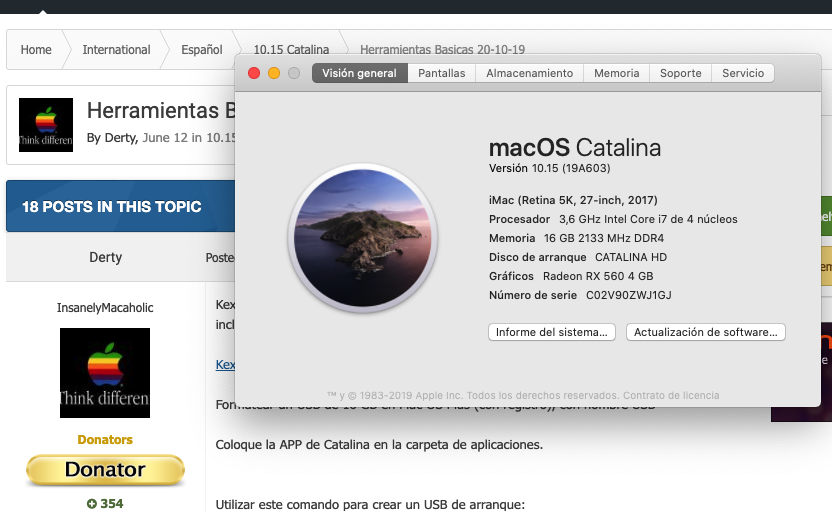Click Informe del sistema button
The height and width of the screenshot is (511, 832).
552,332
